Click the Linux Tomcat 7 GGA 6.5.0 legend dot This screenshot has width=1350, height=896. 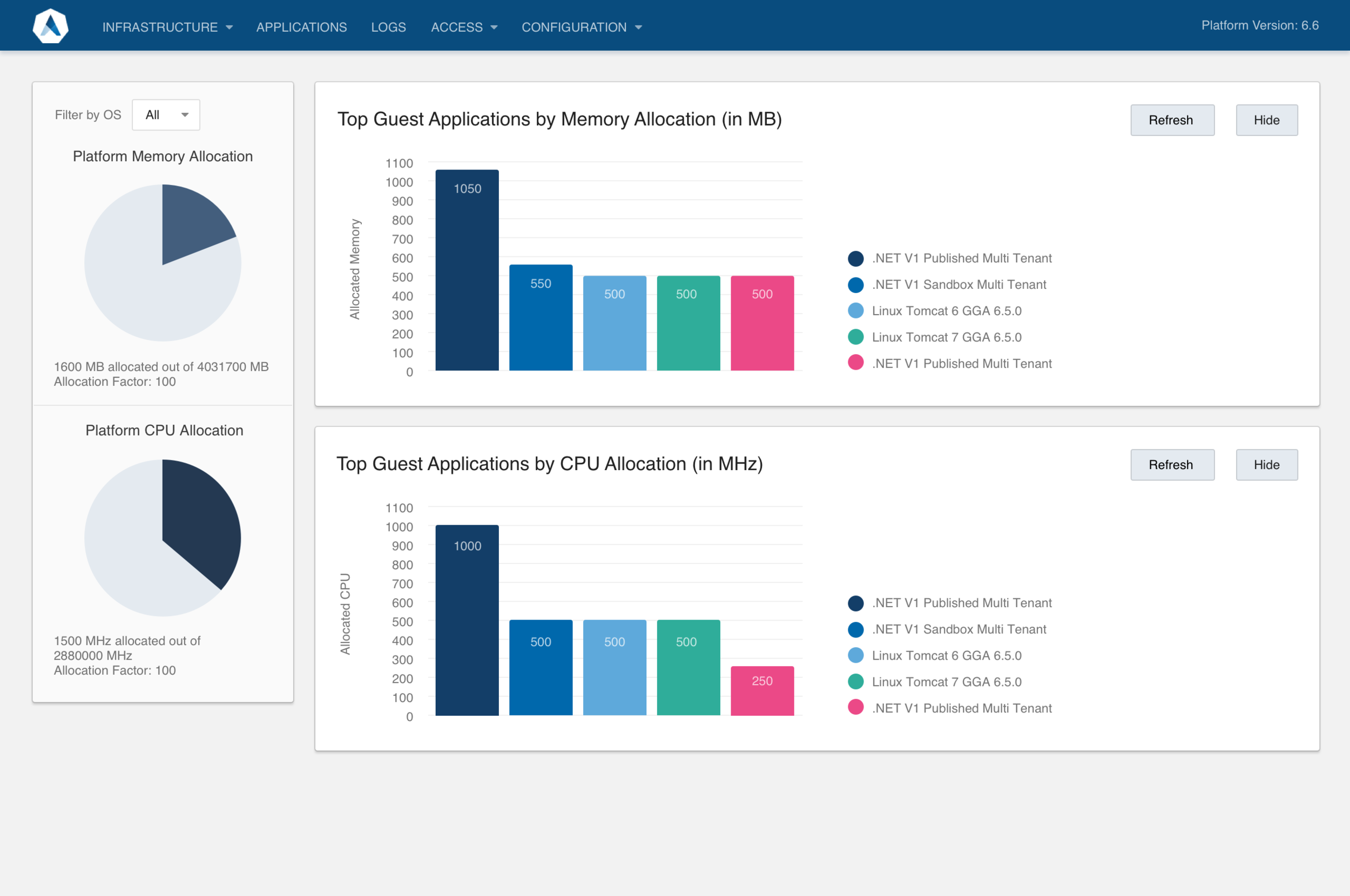point(855,337)
